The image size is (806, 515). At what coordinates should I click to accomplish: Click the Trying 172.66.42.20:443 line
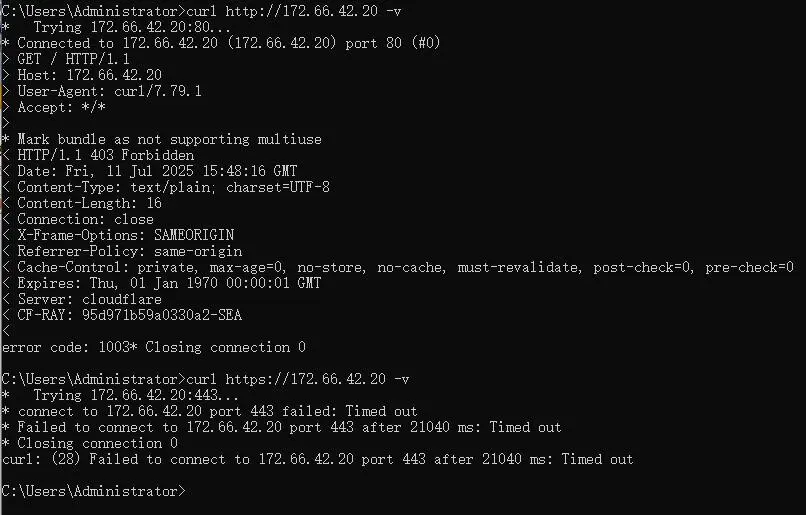click(120, 395)
